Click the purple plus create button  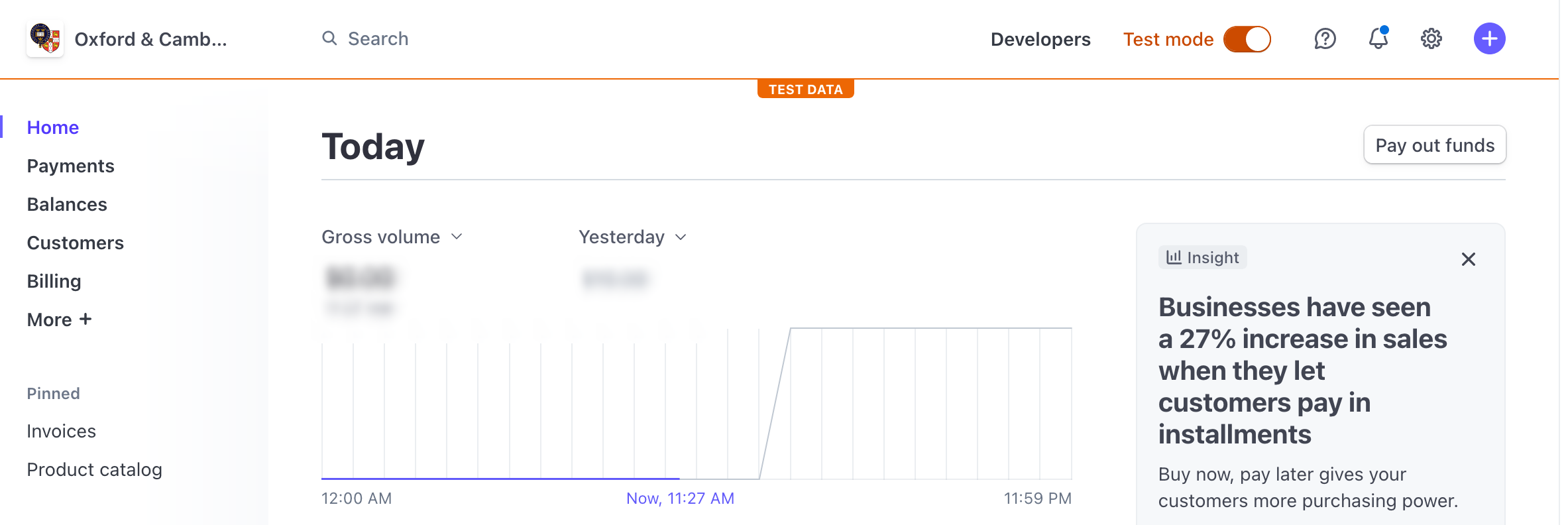(x=1489, y=38)
